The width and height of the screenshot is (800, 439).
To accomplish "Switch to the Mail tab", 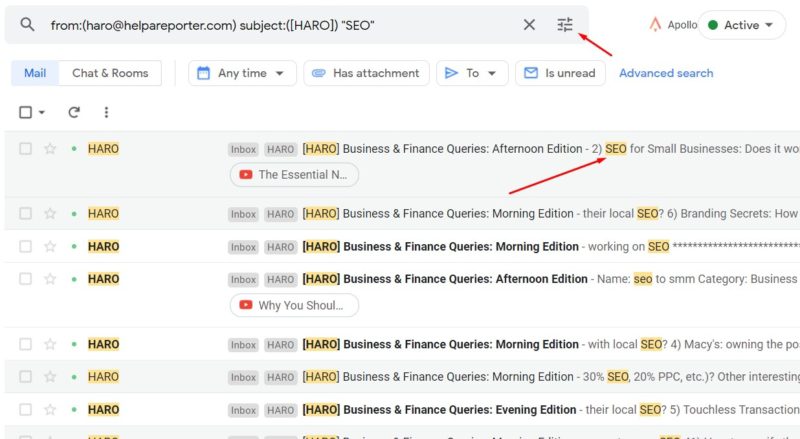I will [35, 73].
